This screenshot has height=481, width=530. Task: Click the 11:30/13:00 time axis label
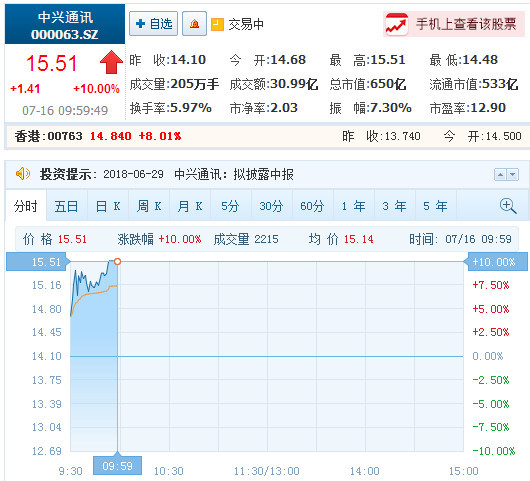(267, 471)
